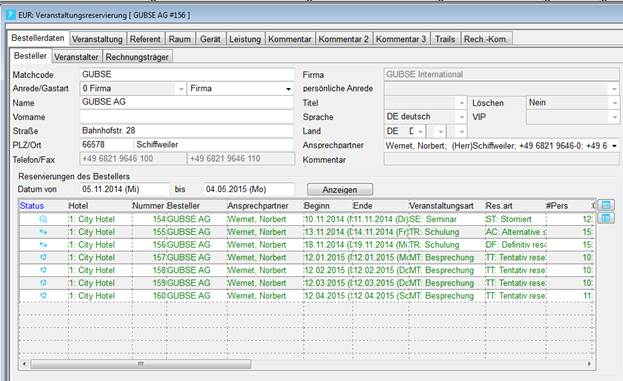Open the 0 Firma Anrede dropdown
Image resolution: width=623 pixels, height=381 pixels.
tap(181, 89)
